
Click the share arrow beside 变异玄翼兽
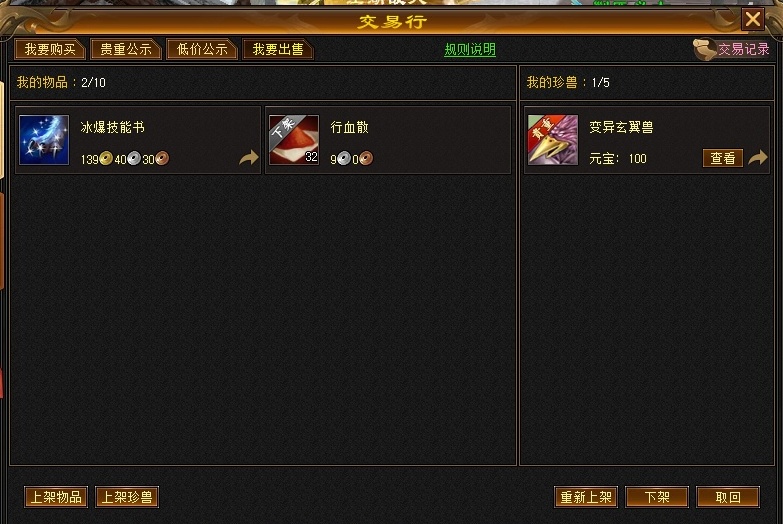coord(758,158)
